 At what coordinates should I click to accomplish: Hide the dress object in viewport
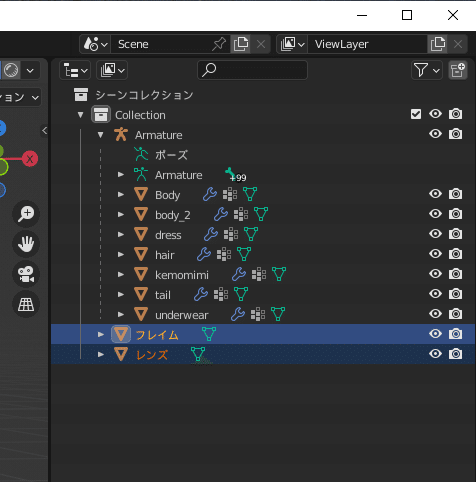click(x=435, y=234)
